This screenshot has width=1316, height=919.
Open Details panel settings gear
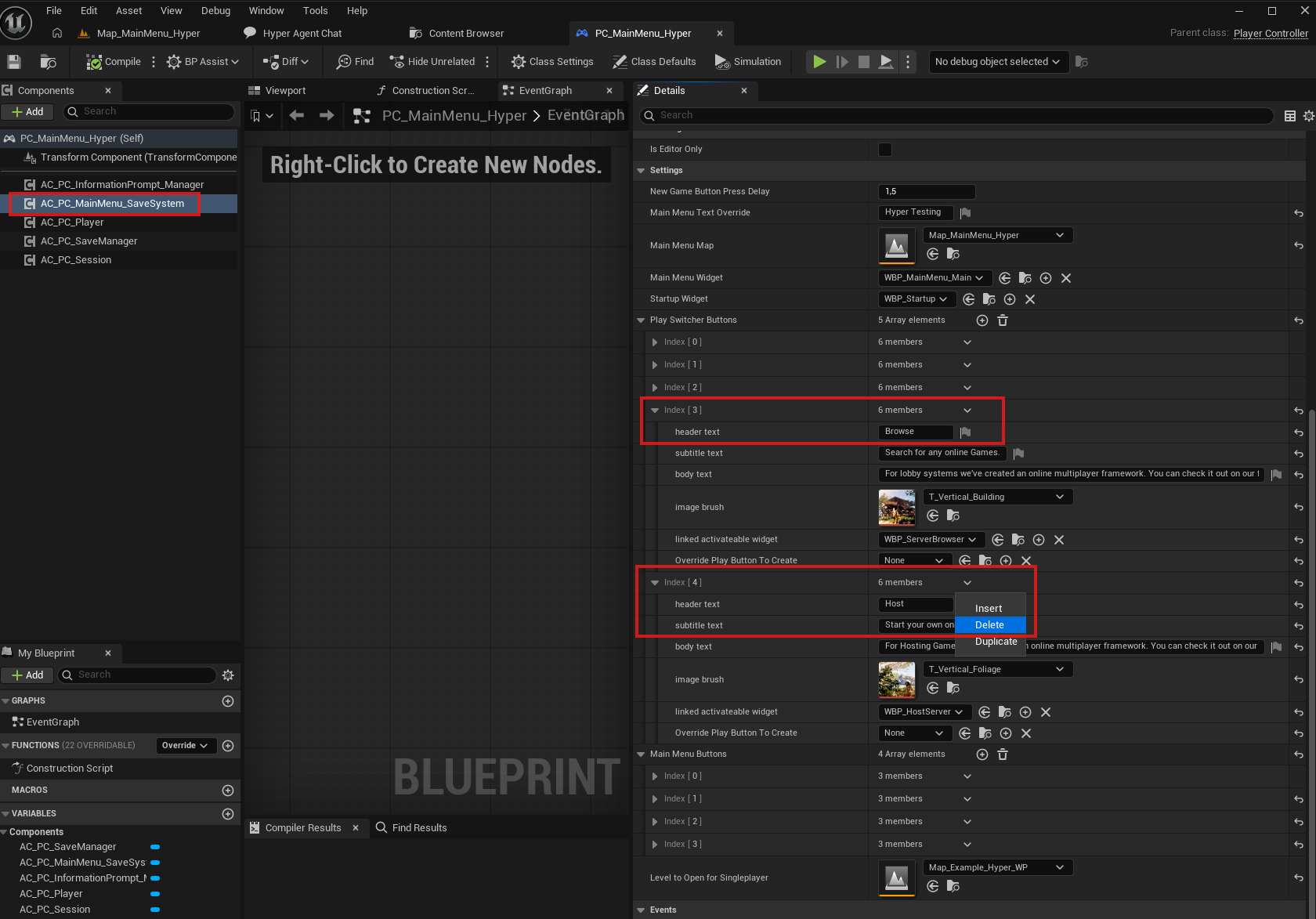1308,116
